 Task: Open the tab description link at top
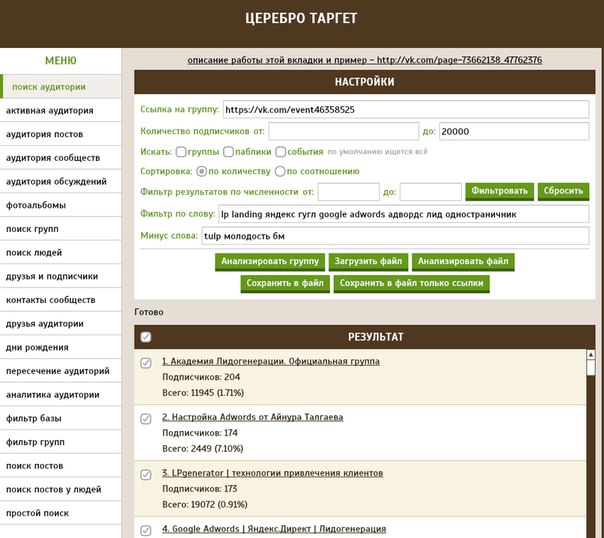(365, 60)
